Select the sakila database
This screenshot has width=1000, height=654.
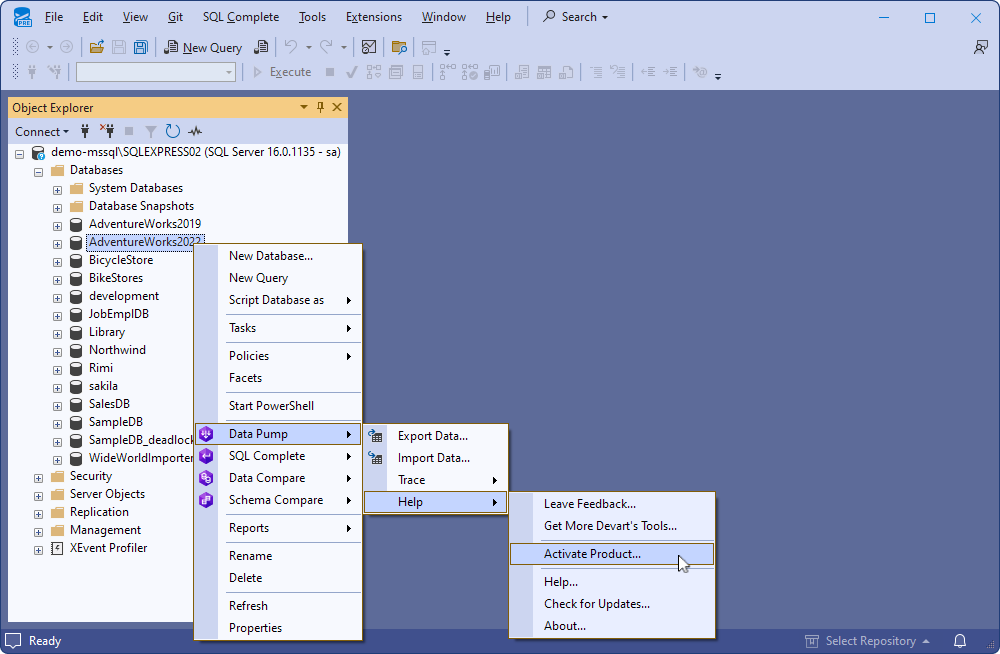[103, 386]
